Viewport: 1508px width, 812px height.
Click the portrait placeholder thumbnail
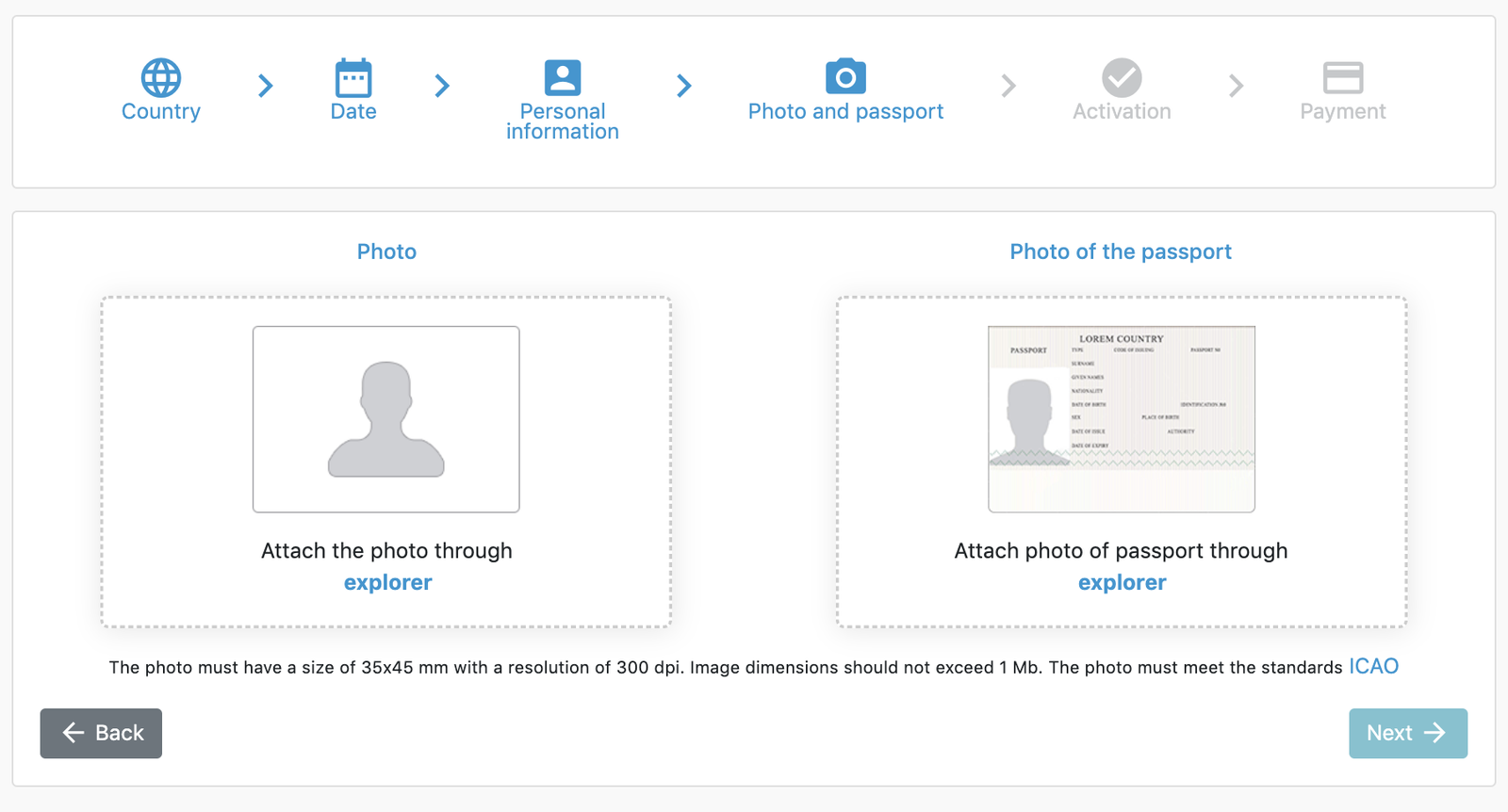[386, 419]
